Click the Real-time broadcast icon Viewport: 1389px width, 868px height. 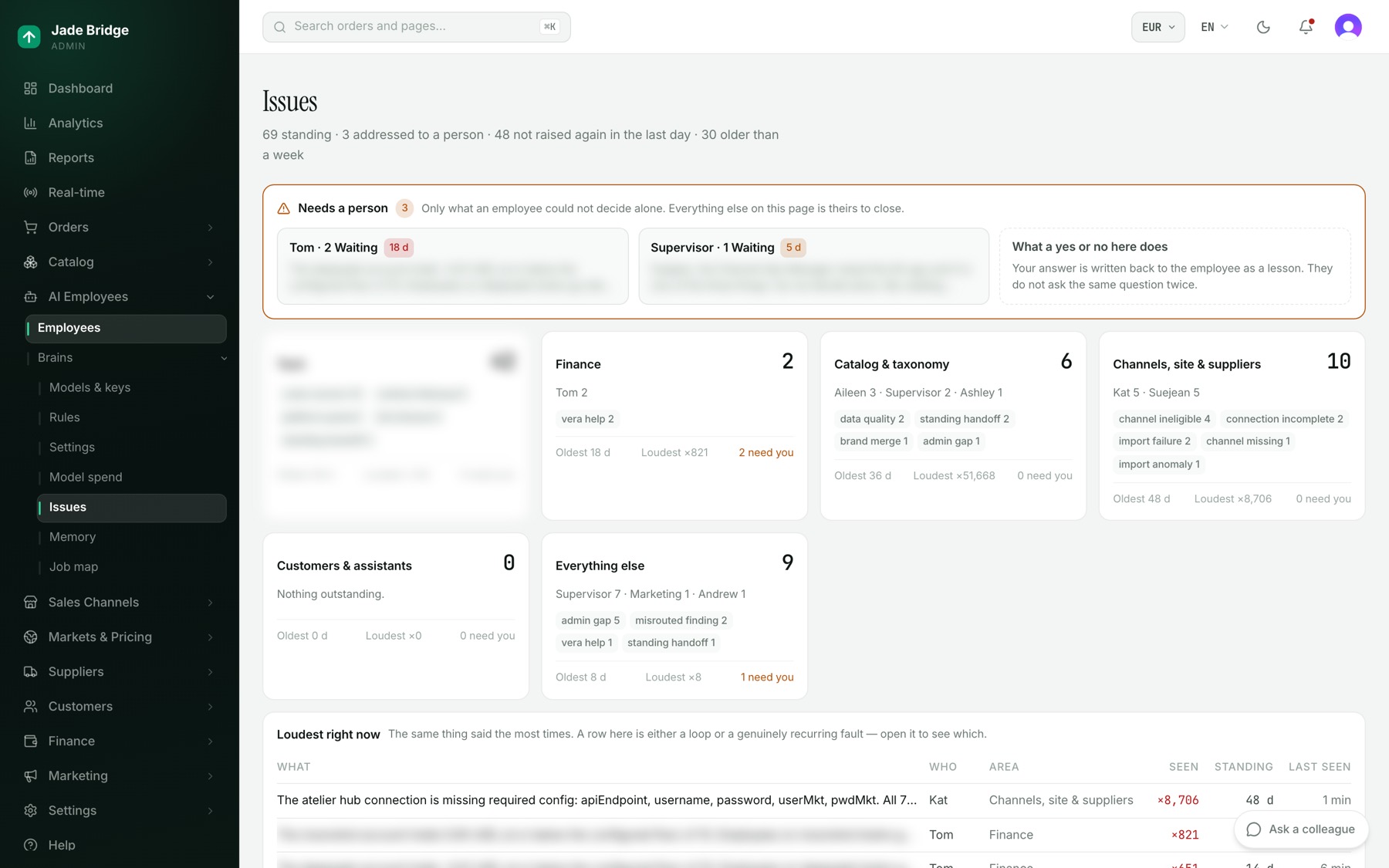point(31,193)
